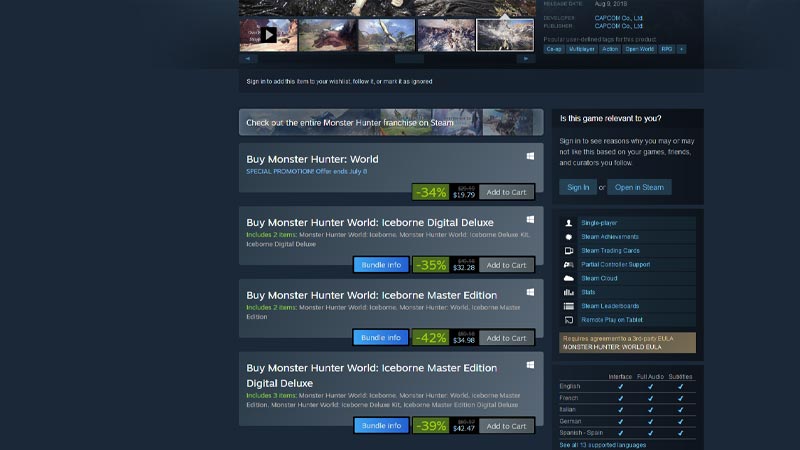Screen dimensions: 800x450
Task: Play the video thumbnail in the media strip
Action: (268, 35)
